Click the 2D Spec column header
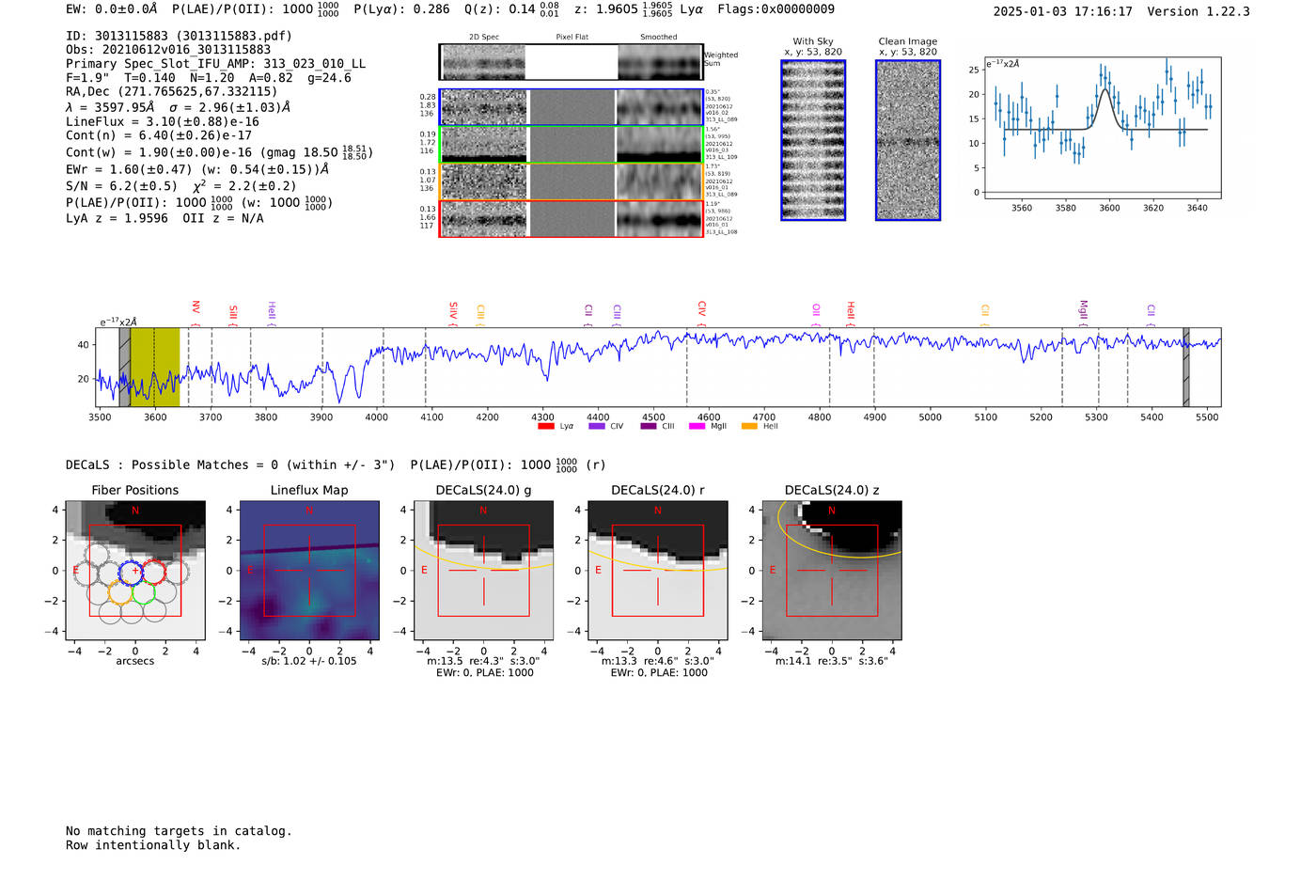This screenshot has height=896, width=1316. click(484, 38)
